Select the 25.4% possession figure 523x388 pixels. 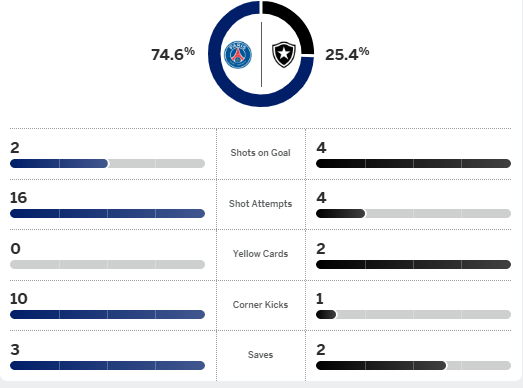pos(347,54)
